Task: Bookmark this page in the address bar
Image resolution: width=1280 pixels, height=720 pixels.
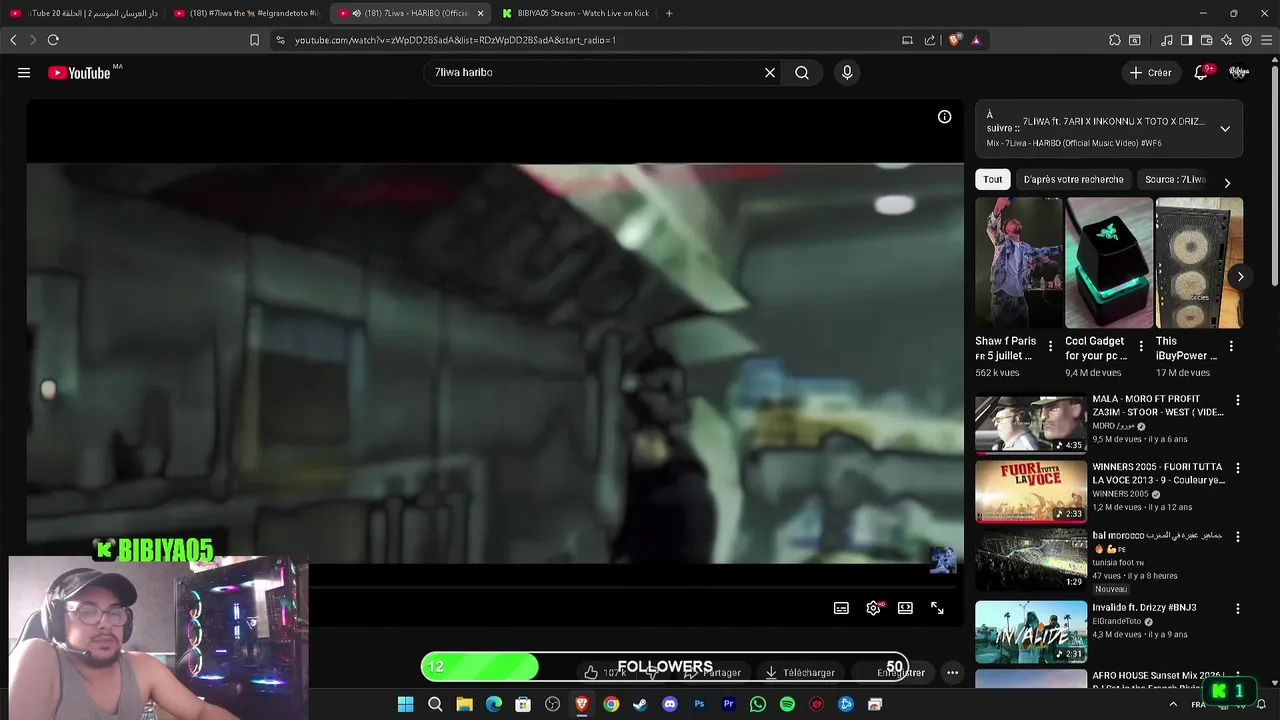Action: coord(254,40)
